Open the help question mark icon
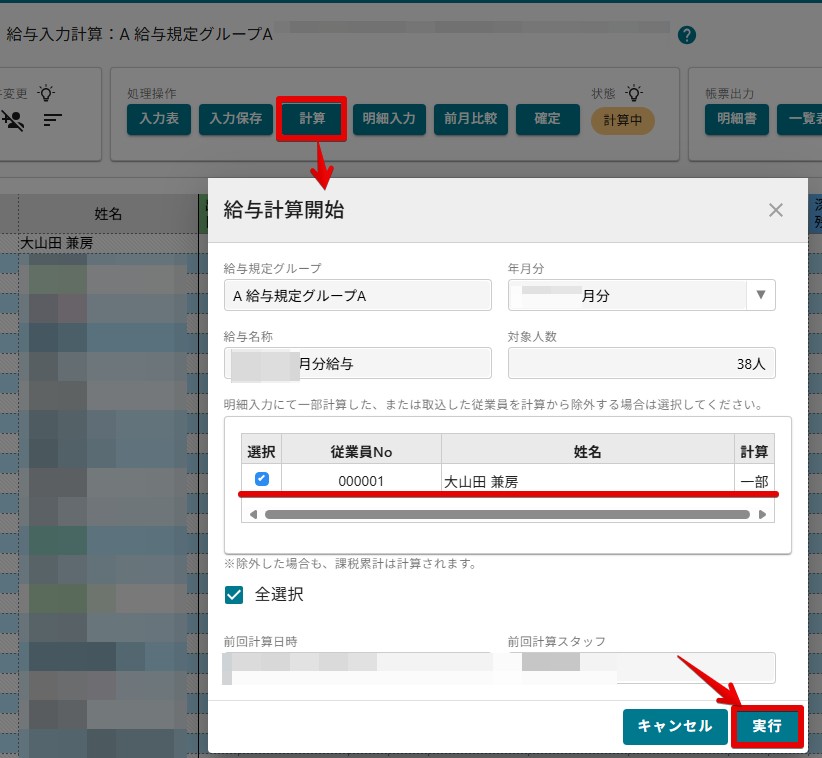This screenshot has width=822, height=758. tap(687, 35)
